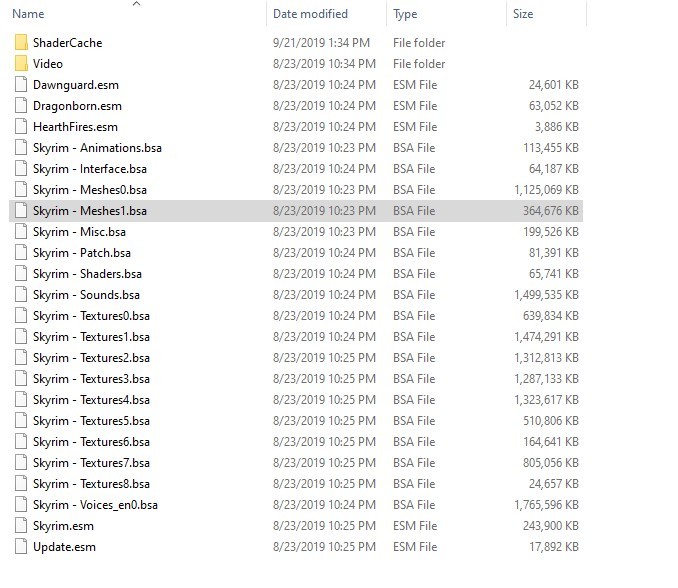Select the Skyrim - Textures3.bsa name

[92, 379]
